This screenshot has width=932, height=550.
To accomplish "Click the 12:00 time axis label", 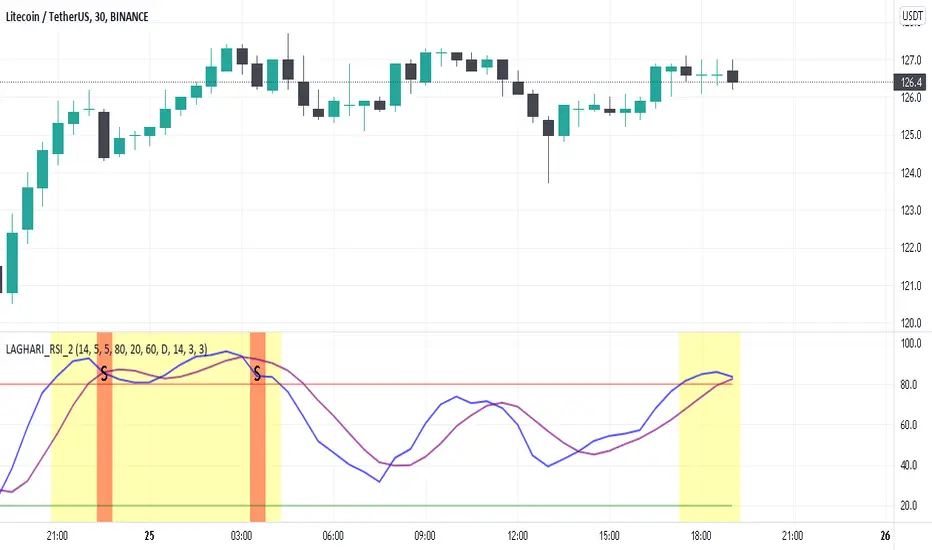I will point(518,536).
